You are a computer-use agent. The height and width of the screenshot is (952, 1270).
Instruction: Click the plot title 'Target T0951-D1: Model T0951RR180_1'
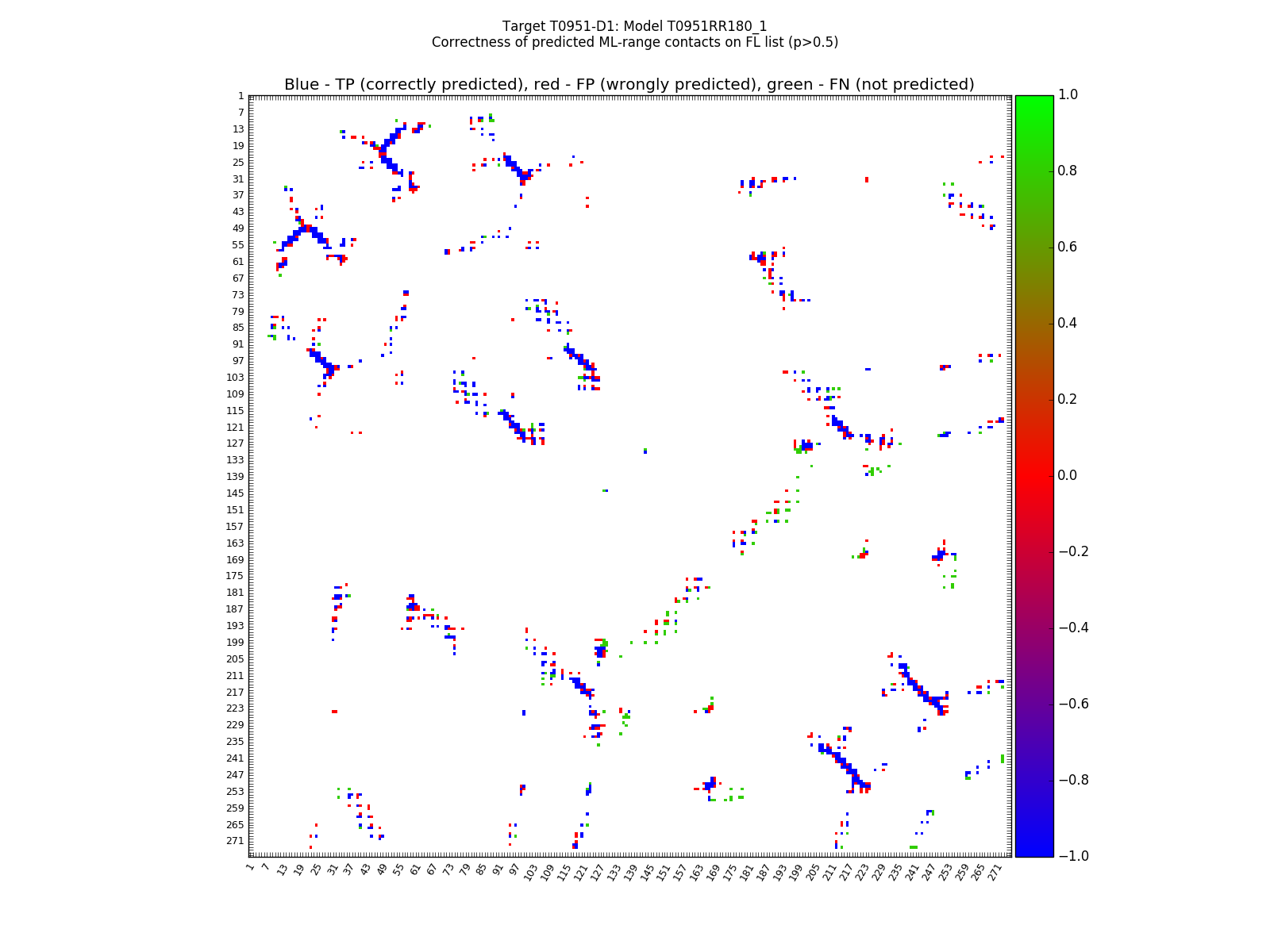(x=634, y=26)
